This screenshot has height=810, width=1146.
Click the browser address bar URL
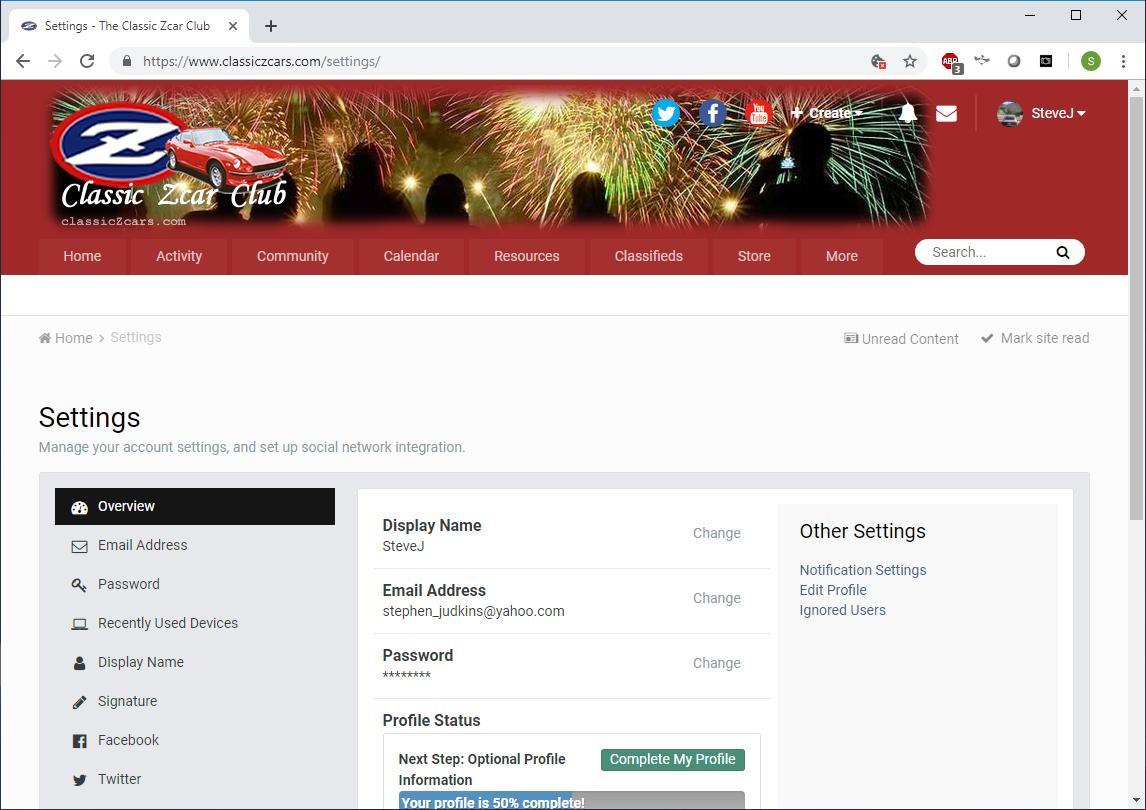click(x=261, y=61)
